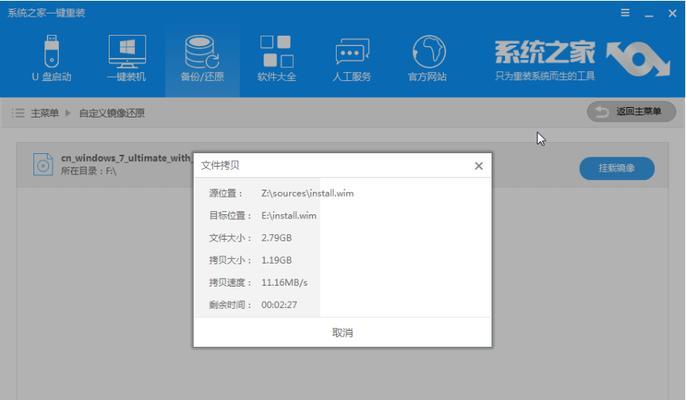
Task: Open the 软件大全 software collection
Action: coord(276,58)
